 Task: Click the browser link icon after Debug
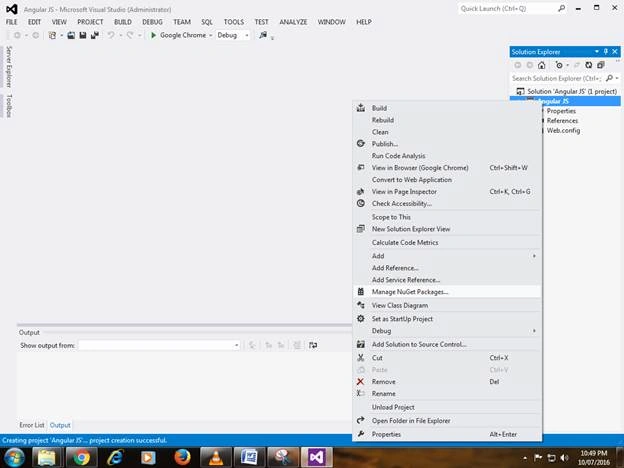coord(263,35)
